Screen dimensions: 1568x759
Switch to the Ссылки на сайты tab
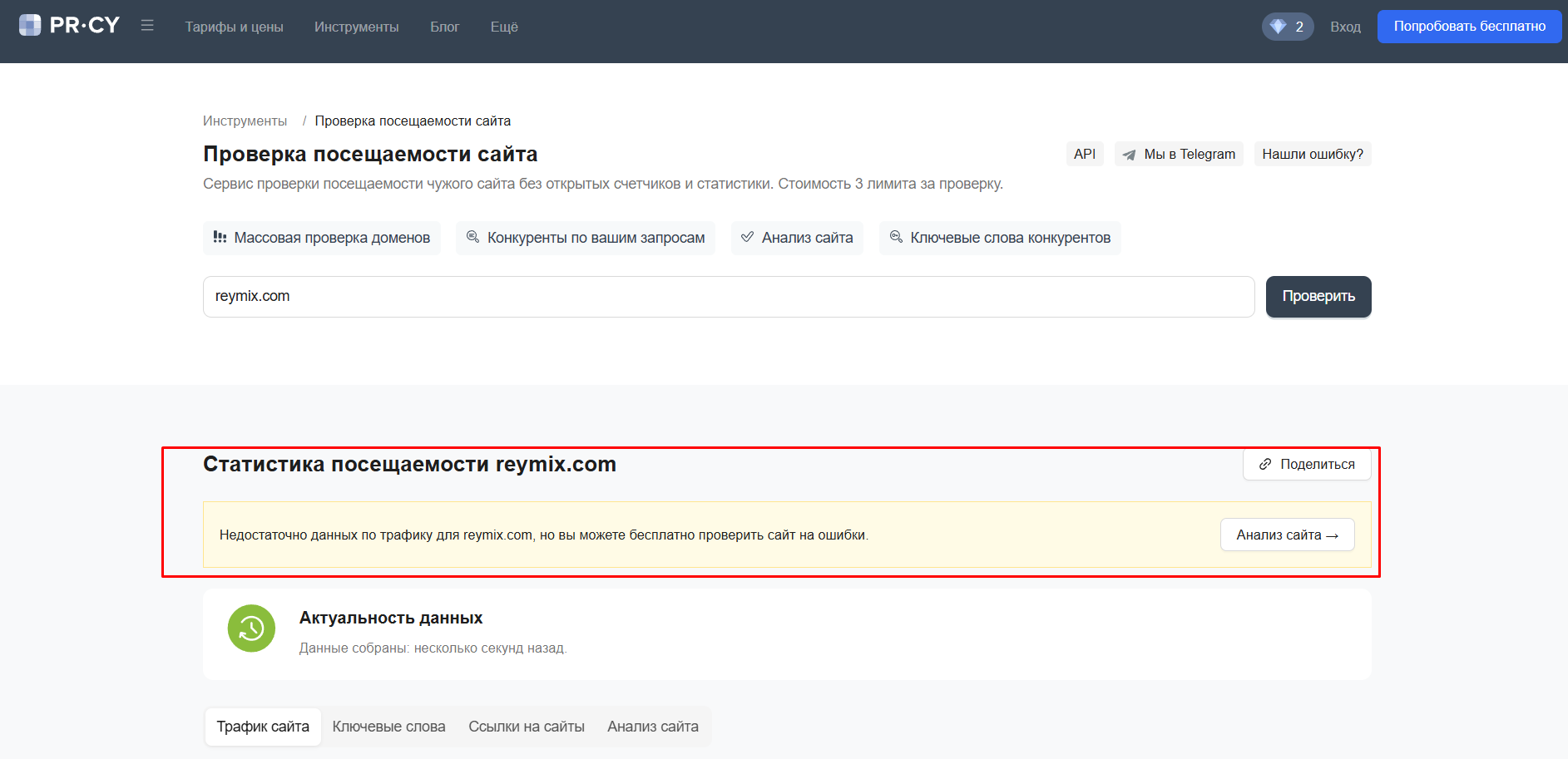(527, 727)
